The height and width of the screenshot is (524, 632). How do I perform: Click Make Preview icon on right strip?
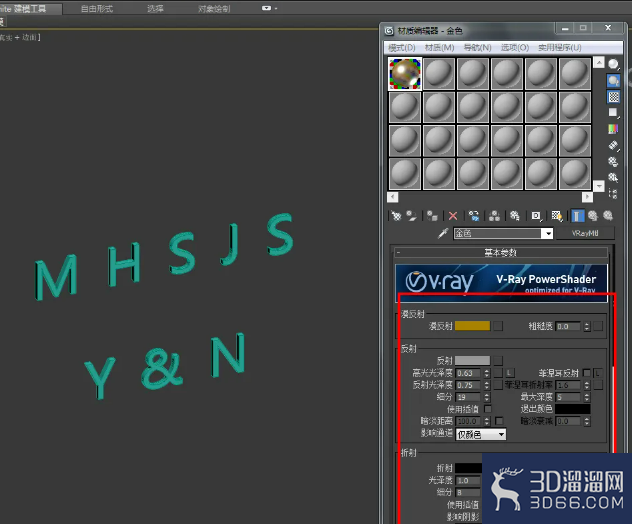(x=613, y=145)
